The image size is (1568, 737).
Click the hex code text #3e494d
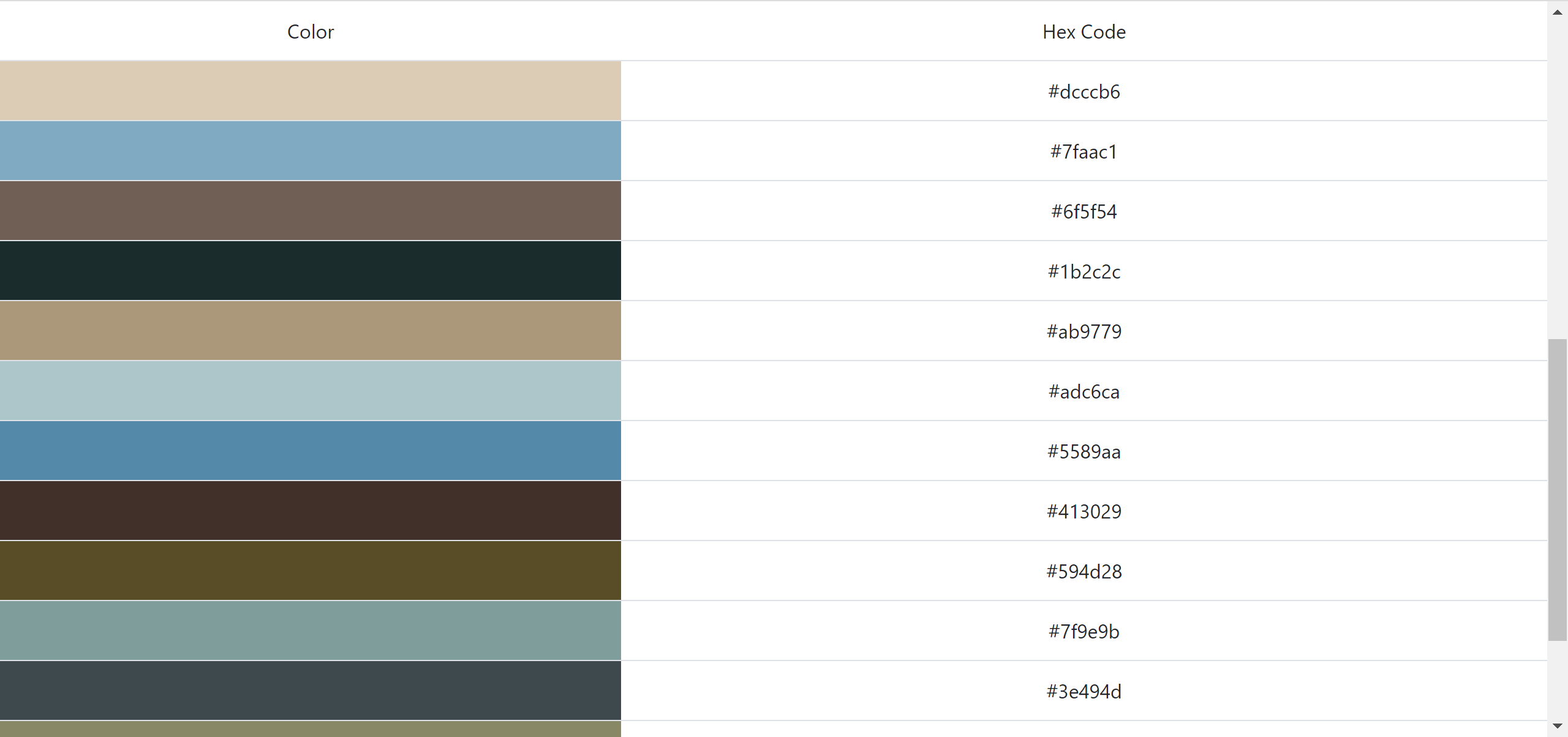[x=1084, y=691]
